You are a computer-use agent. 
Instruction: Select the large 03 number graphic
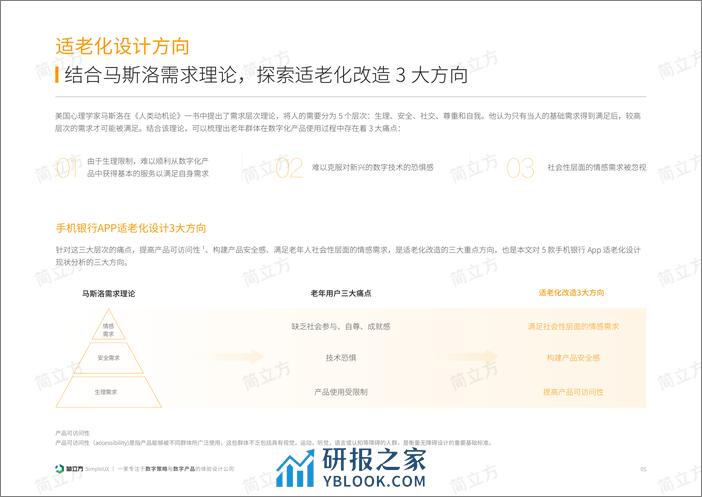coord(520,168)
